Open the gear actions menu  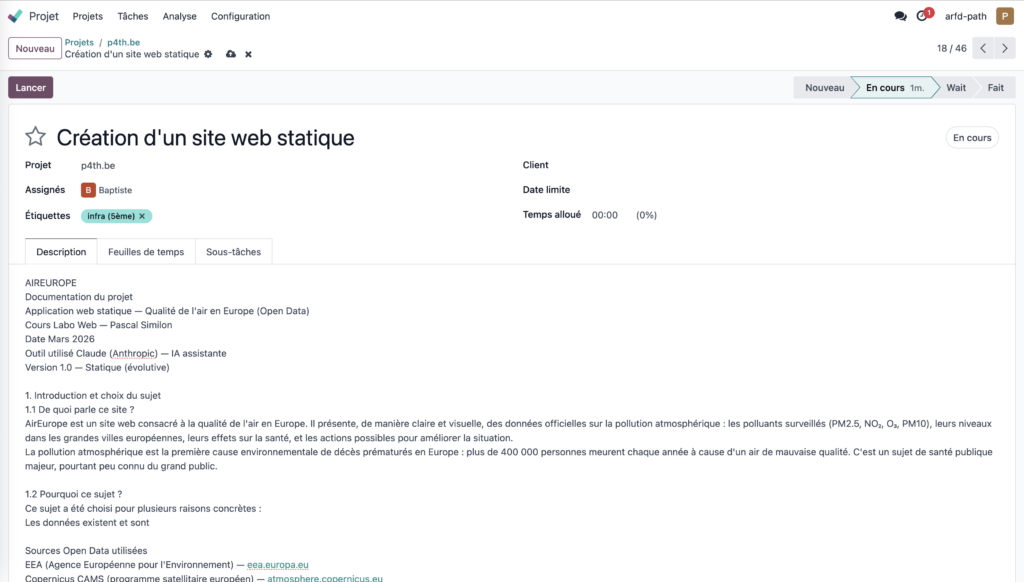(209, 54)
